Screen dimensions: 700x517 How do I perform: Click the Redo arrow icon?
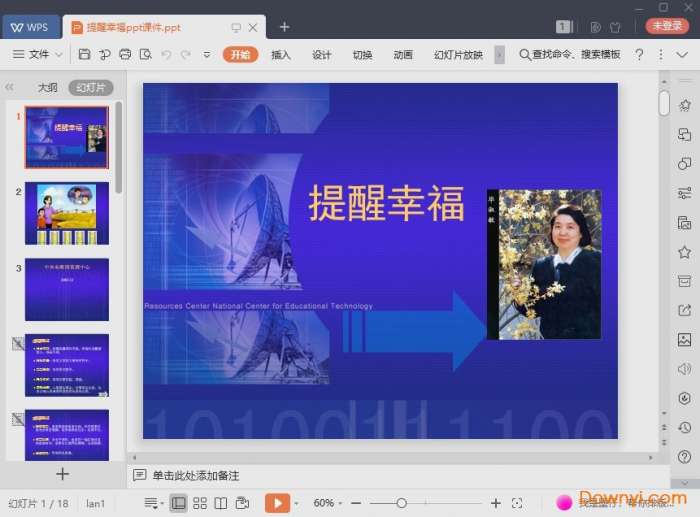(x=186, y=54)
